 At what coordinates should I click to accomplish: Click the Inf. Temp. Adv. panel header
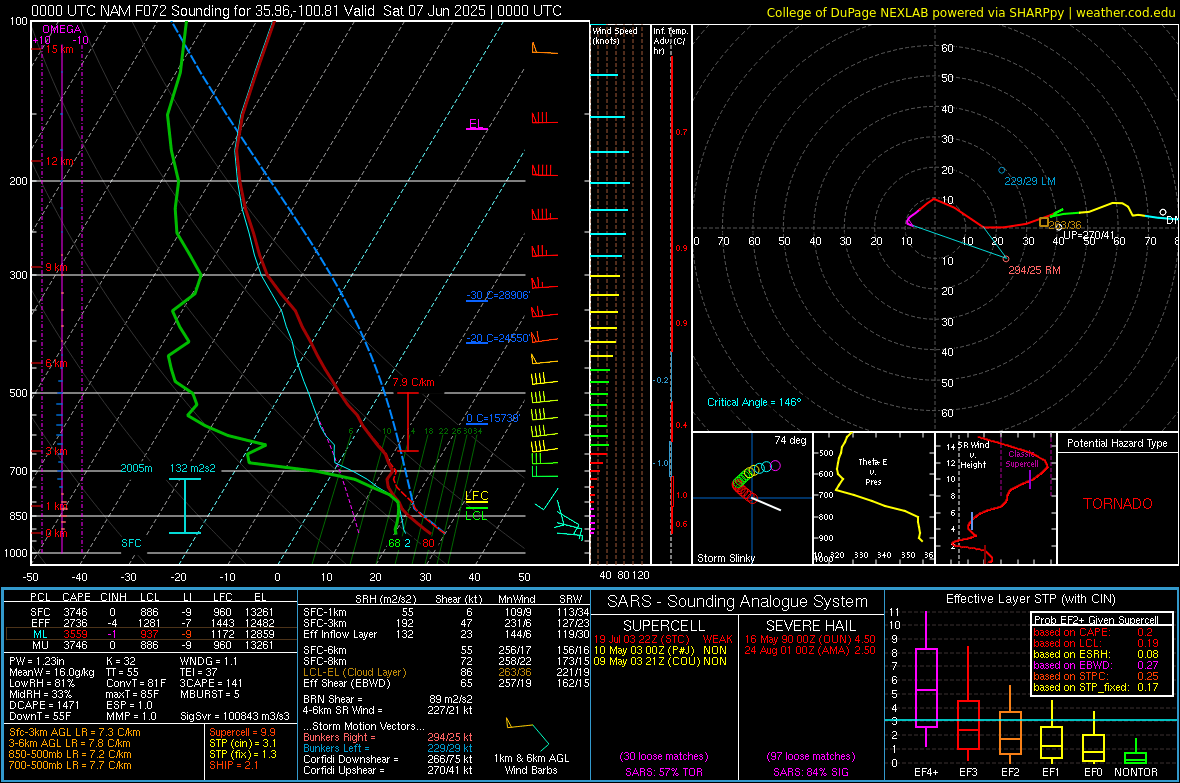(x=670, y=41)
